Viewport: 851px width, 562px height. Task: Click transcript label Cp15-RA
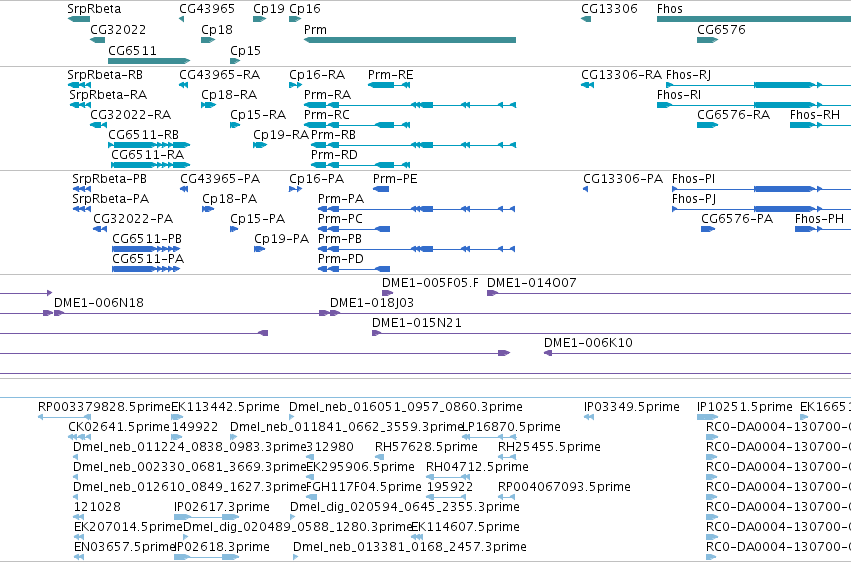point(258,114)
